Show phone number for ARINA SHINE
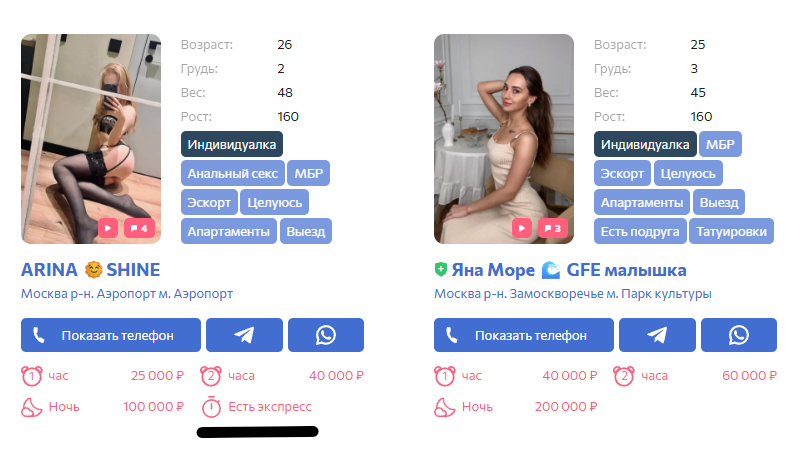Viewport: 805px width, 451px height. [x=111, y=335]
